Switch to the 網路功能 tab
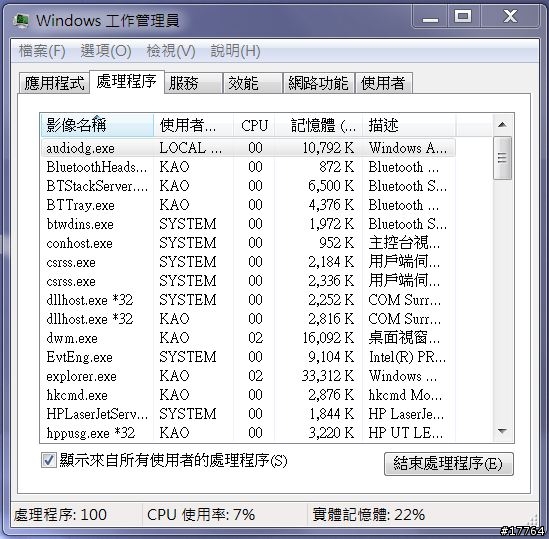This screenshot has height=539, width=549. [319, 83]
